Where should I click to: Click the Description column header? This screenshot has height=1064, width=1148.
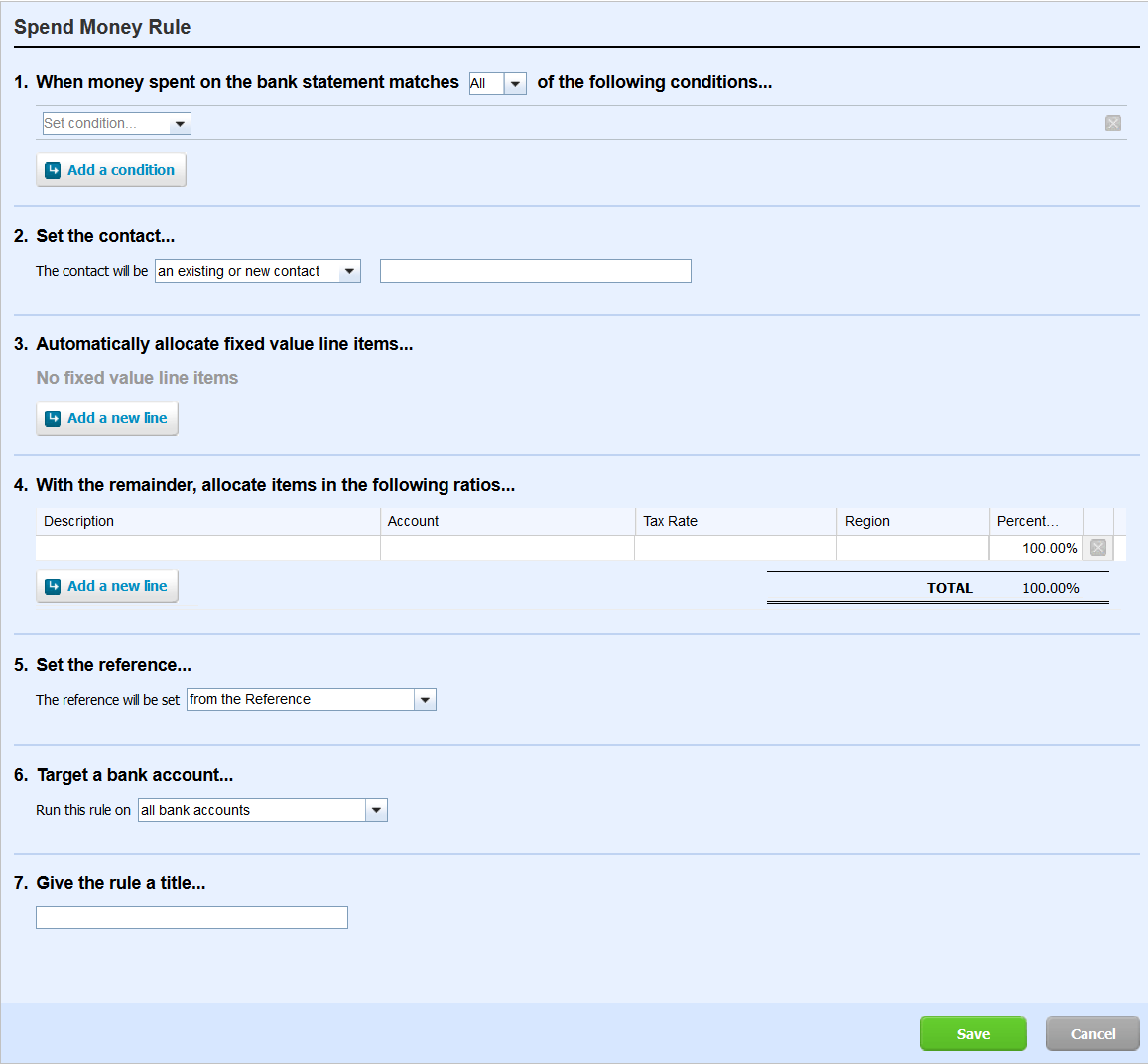[x=208, y=521]
